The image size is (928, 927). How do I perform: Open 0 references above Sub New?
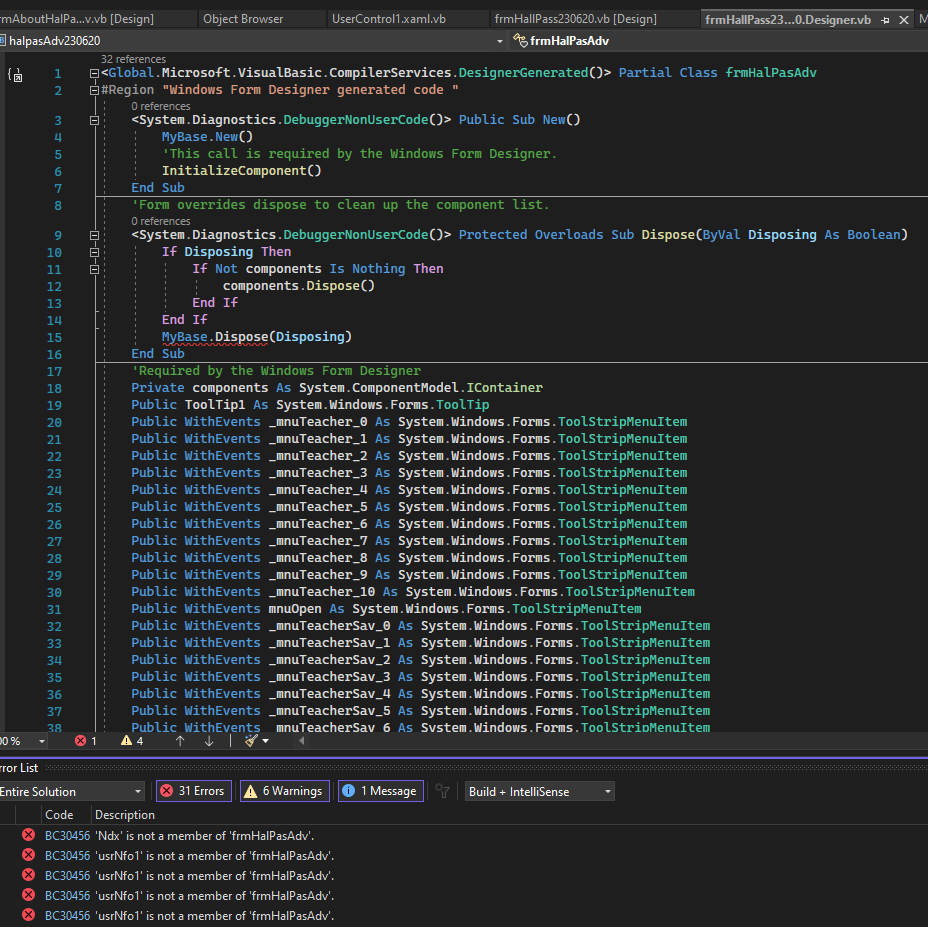coord(161,106)
